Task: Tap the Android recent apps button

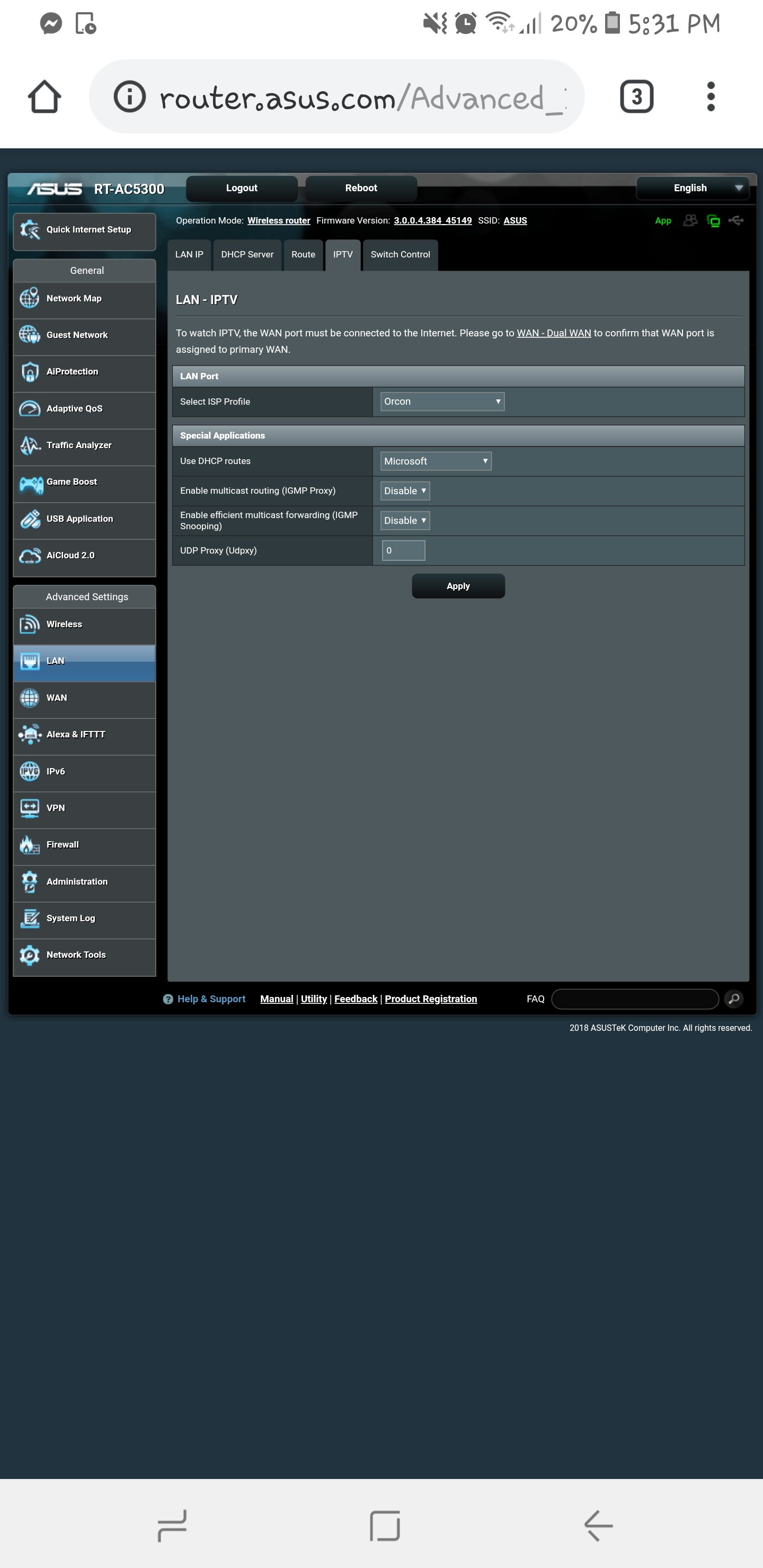Action: [172, 1526]
